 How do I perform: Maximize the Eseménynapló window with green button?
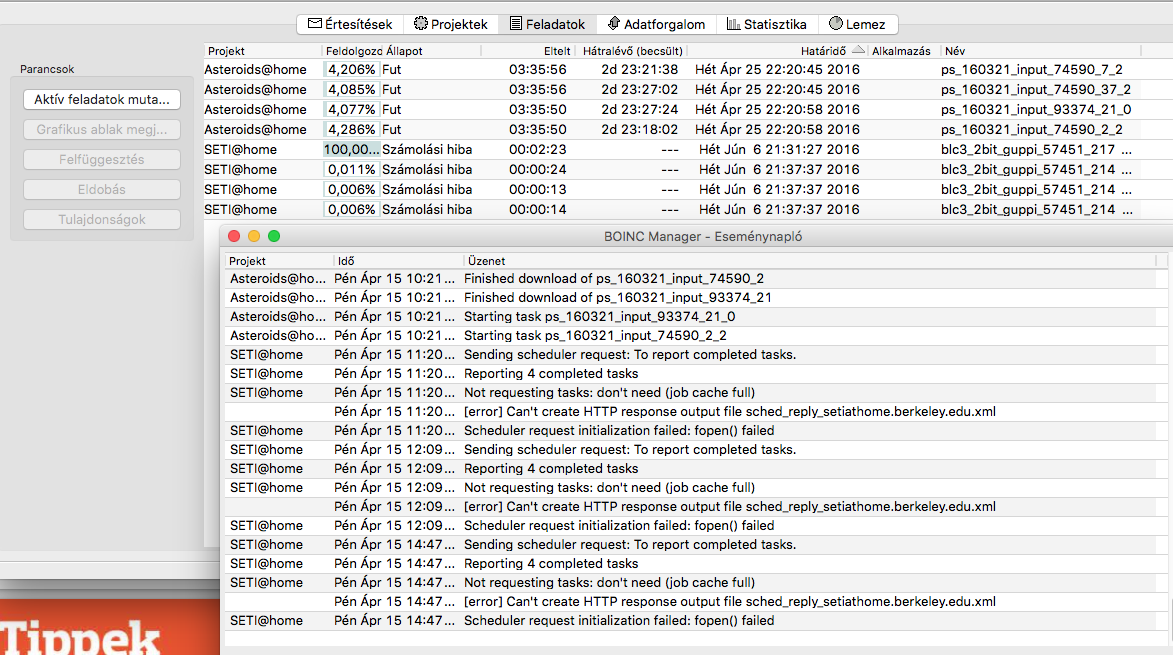tap(274, 236)
